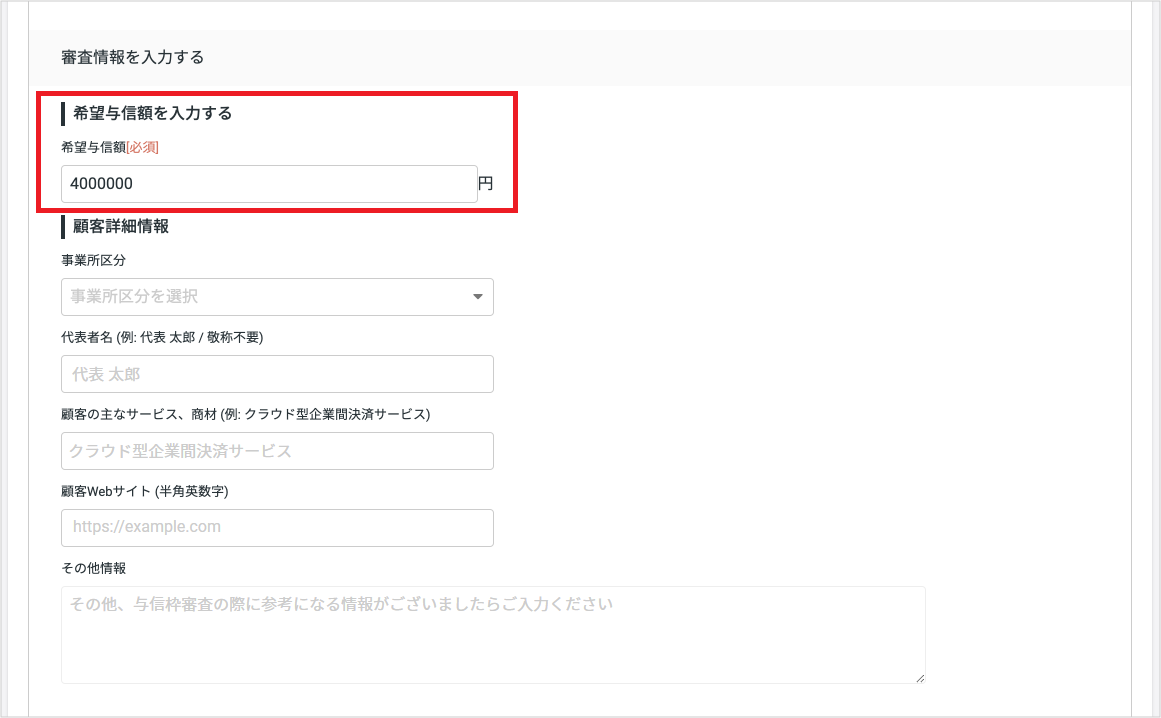This screenshot has width=1161, height=718.
Task: Open the 事業所区分 dropdown
Action: tap(277, 297)
